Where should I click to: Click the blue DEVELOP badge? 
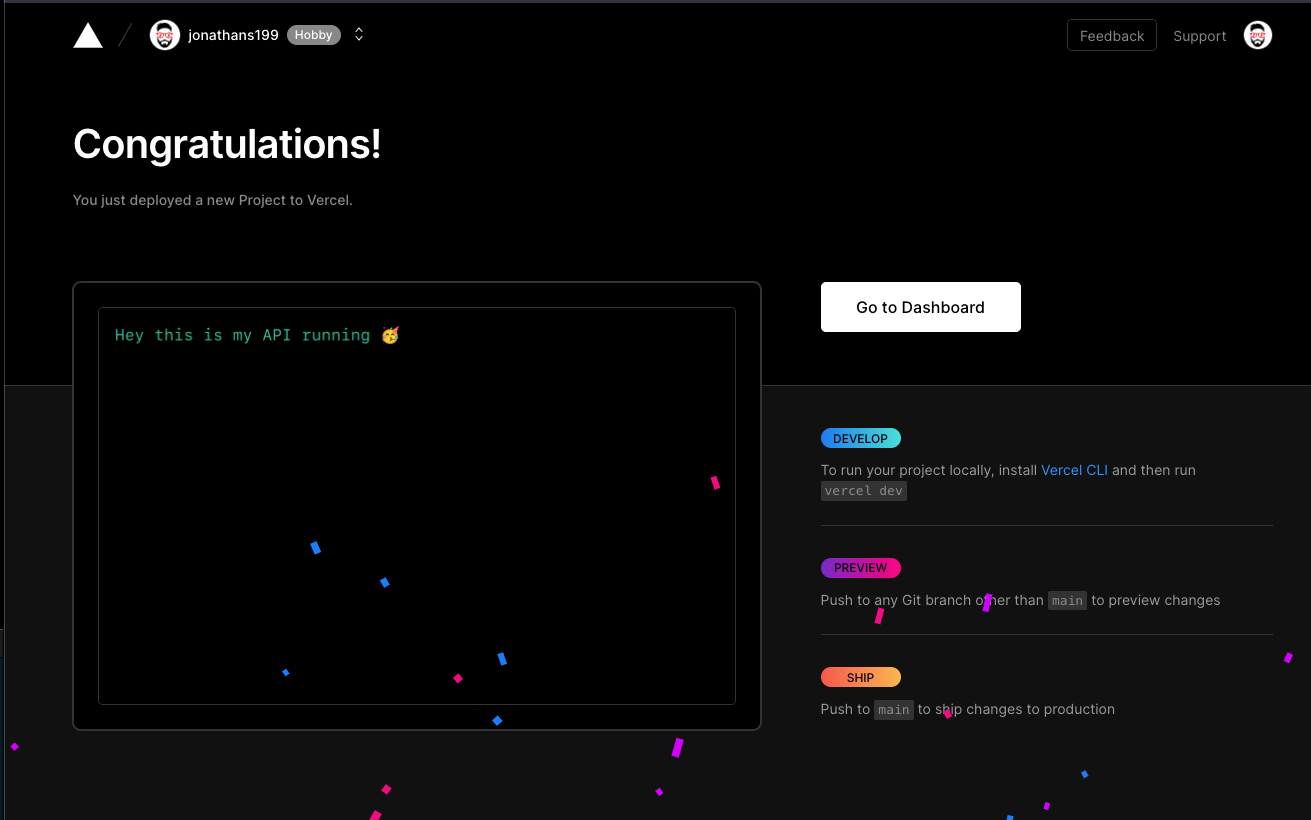(860, 438)
